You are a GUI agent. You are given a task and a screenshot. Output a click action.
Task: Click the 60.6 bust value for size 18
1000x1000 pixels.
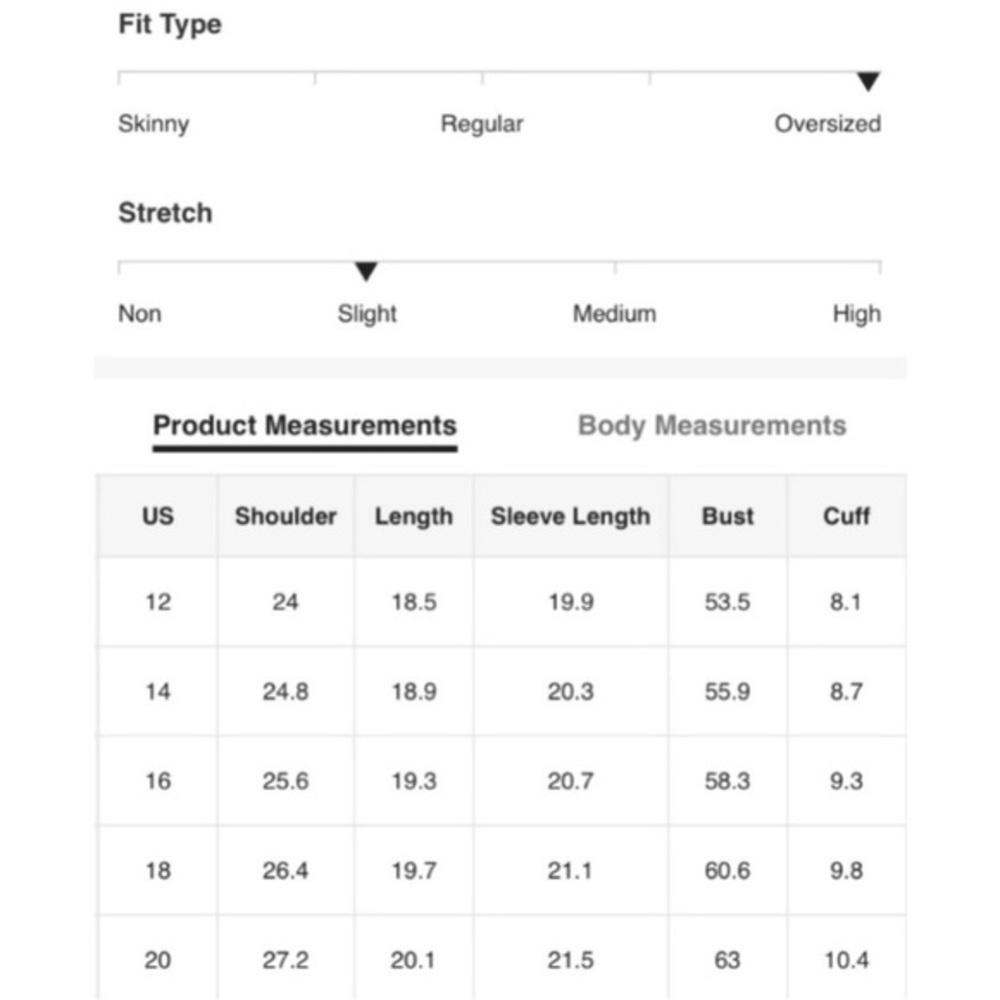pyautogui.click(x=728, y=871)
